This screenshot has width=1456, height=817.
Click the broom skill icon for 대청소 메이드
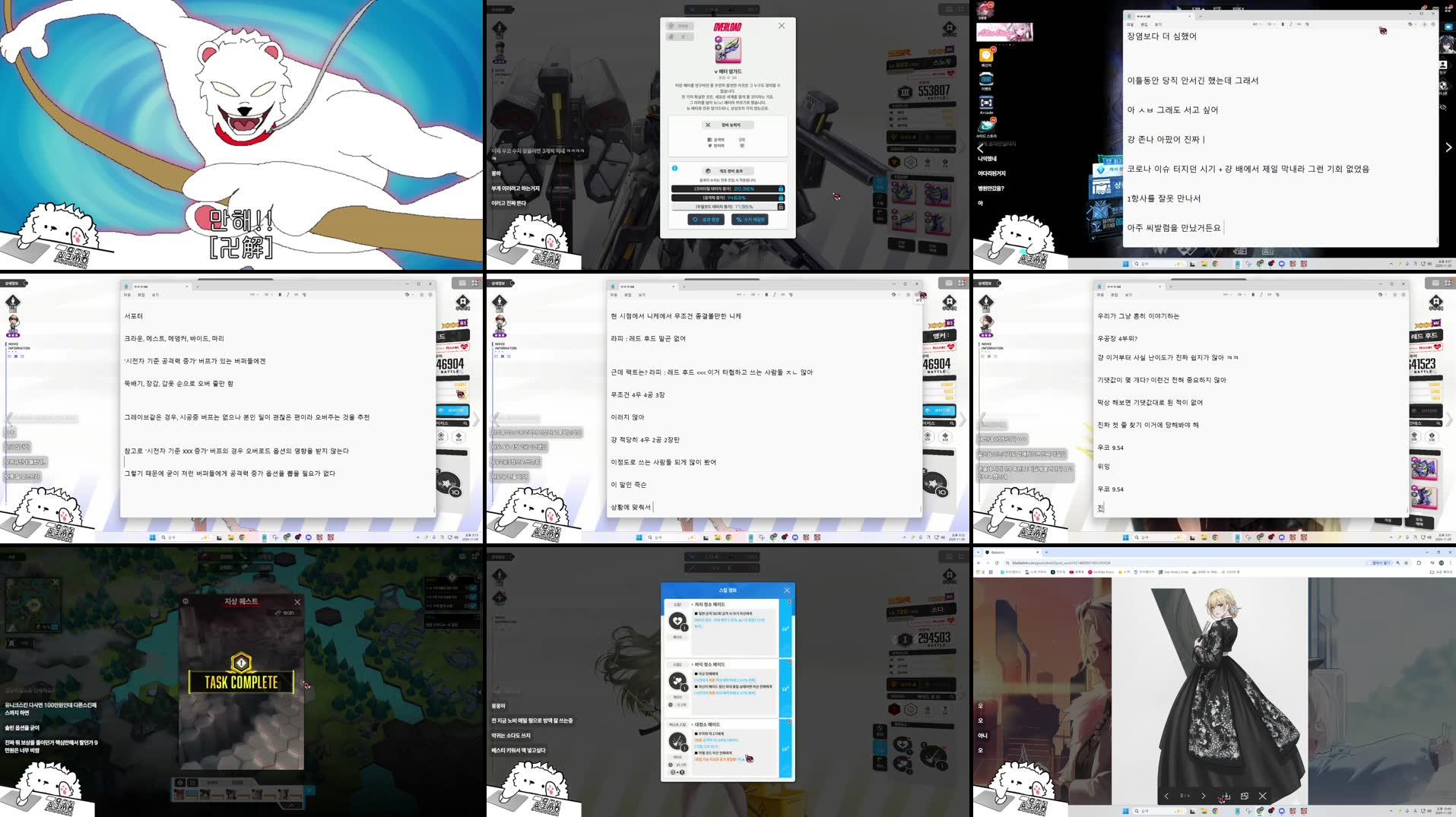point(677,741)
